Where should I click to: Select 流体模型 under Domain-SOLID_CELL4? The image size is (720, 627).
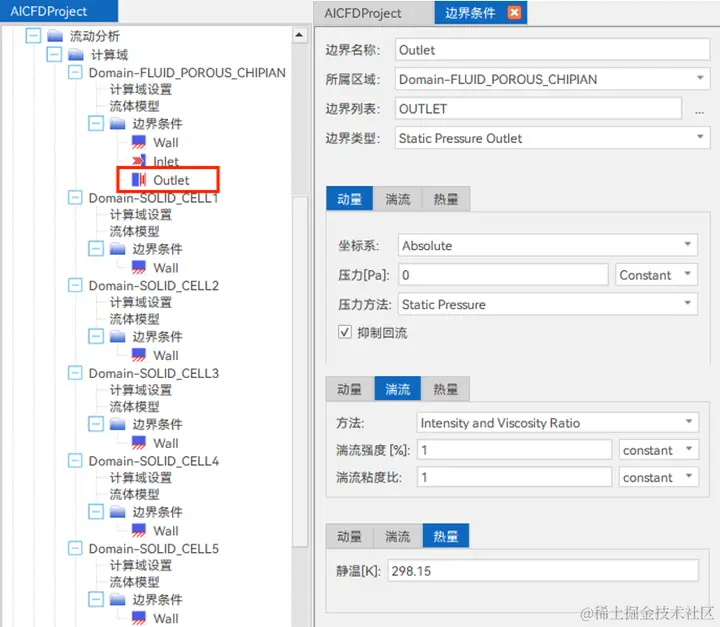(135, 494)
